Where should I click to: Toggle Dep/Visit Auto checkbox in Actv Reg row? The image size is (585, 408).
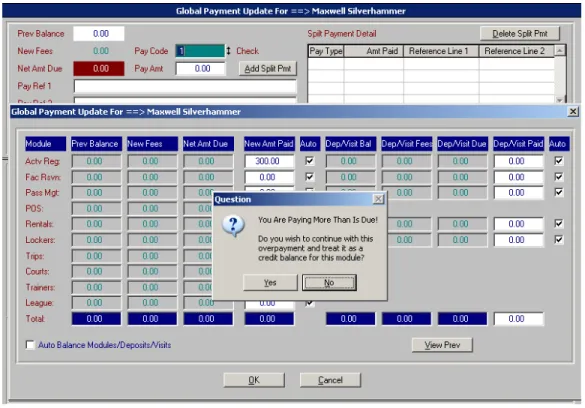[559, 161]
